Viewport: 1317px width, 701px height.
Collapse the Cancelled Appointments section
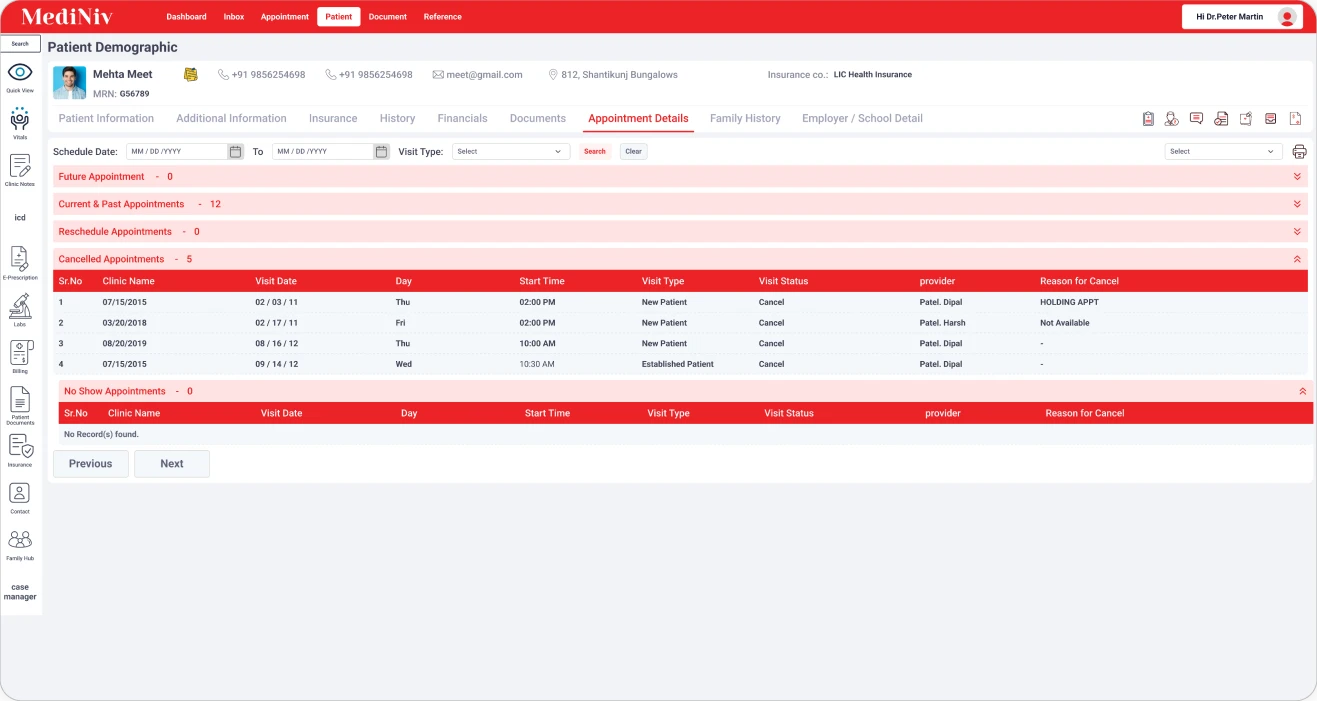[1297, 259]
